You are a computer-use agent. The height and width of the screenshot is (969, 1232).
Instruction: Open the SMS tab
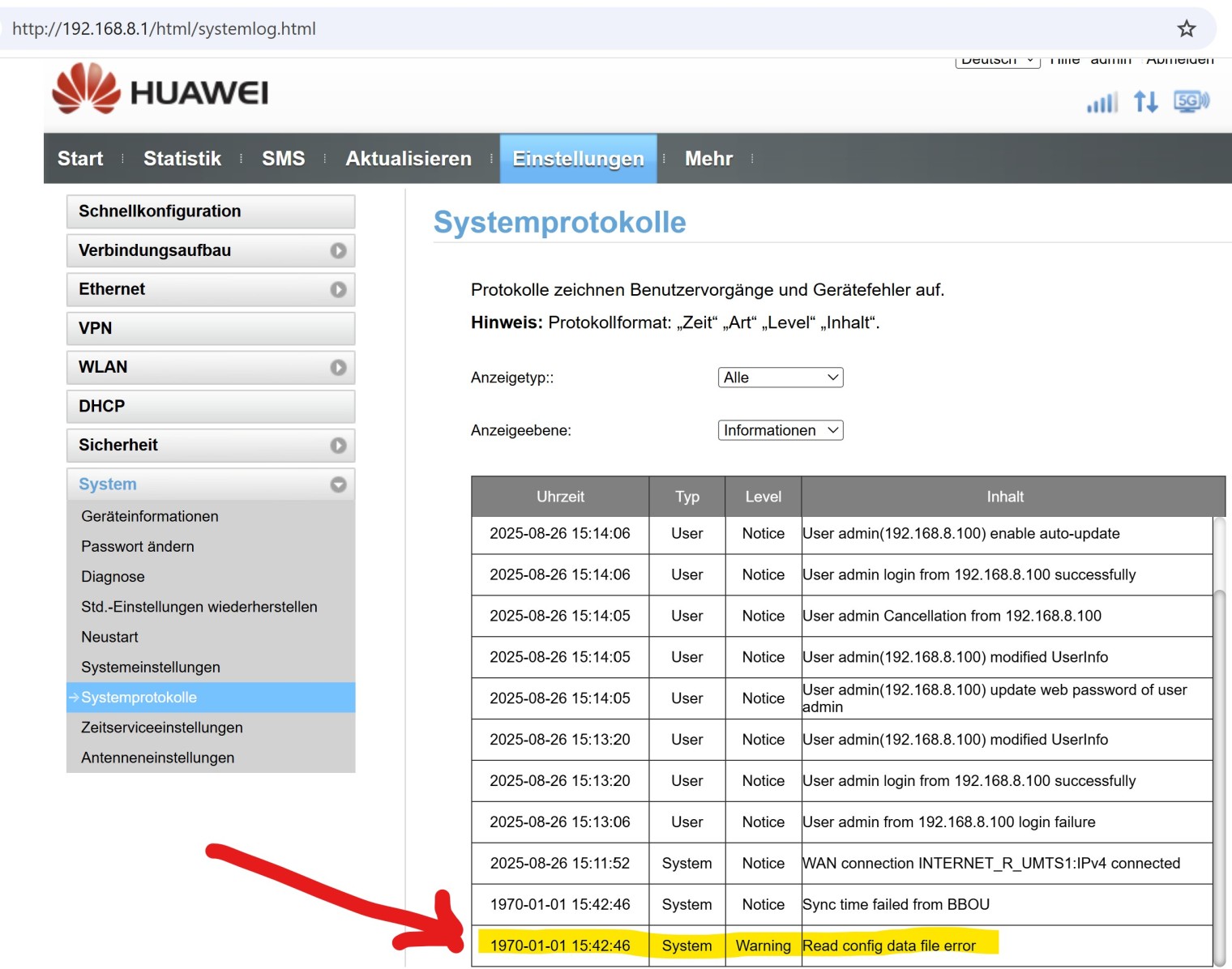[283, 159]
